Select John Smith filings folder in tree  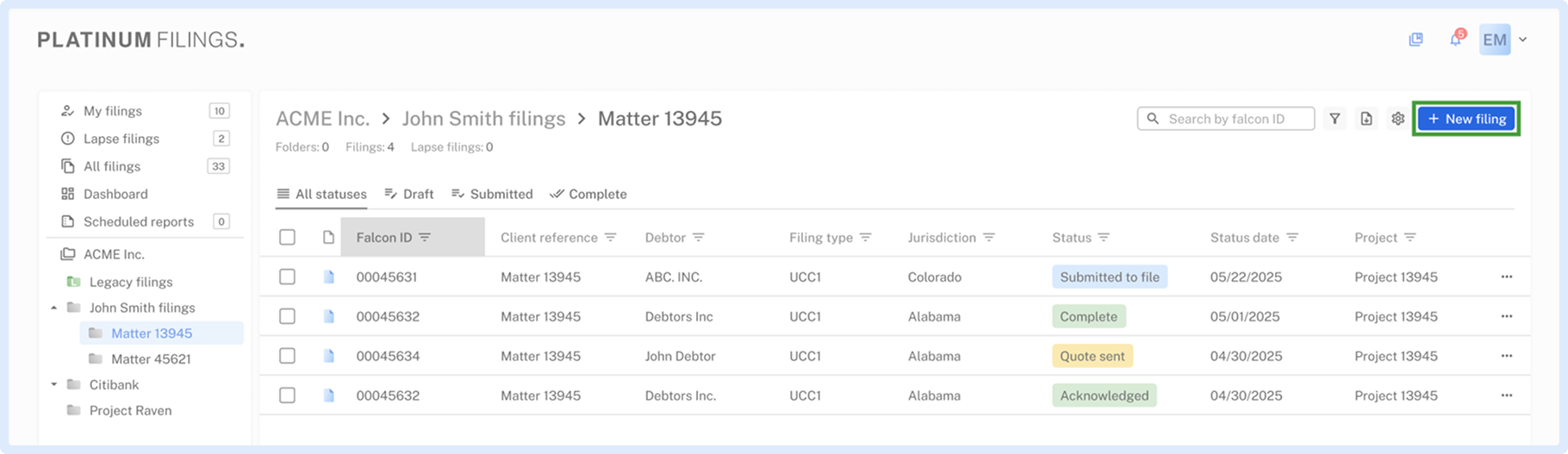tap(142, 308)
